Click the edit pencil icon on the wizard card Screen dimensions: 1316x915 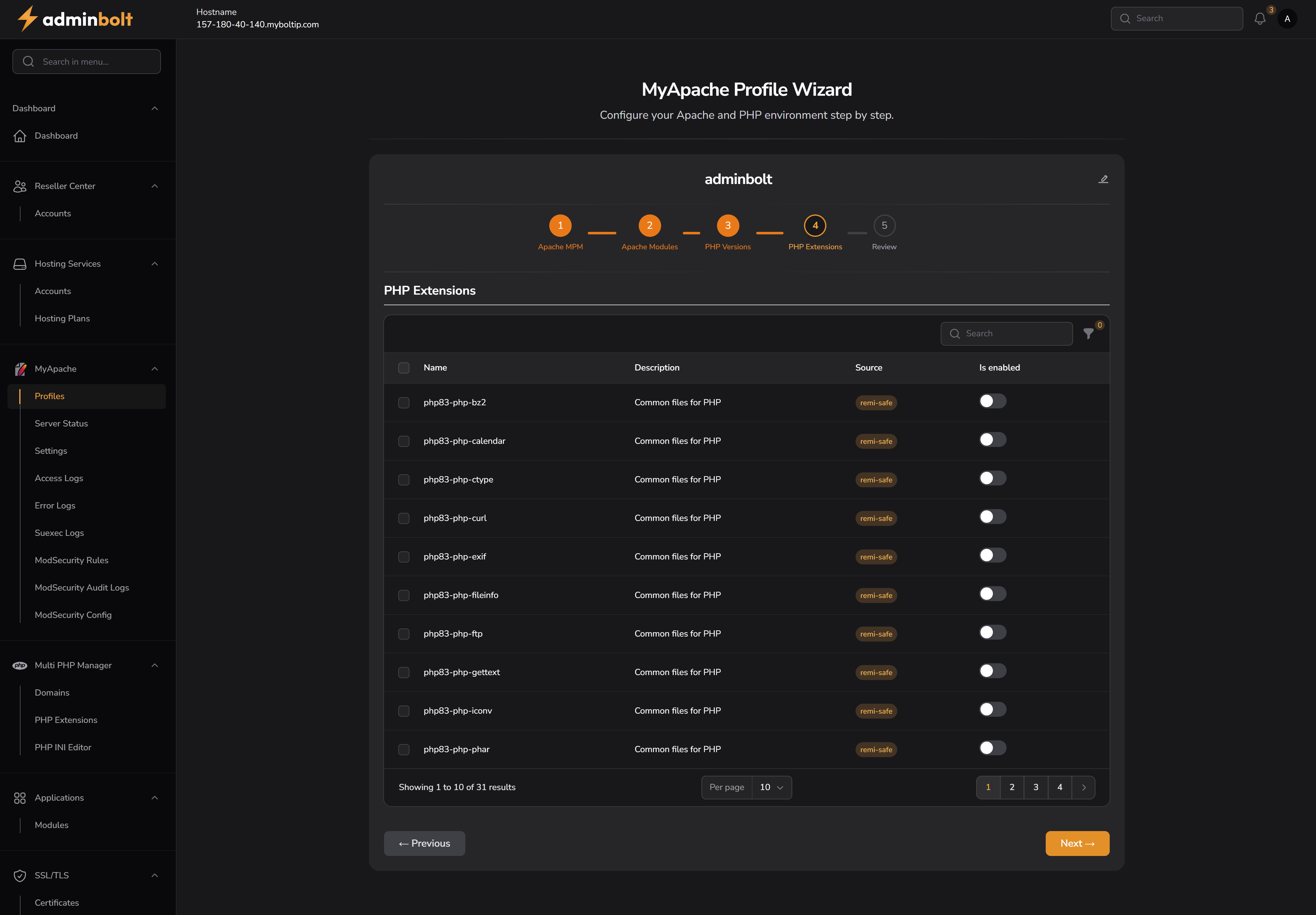(x=1103, y=179)
